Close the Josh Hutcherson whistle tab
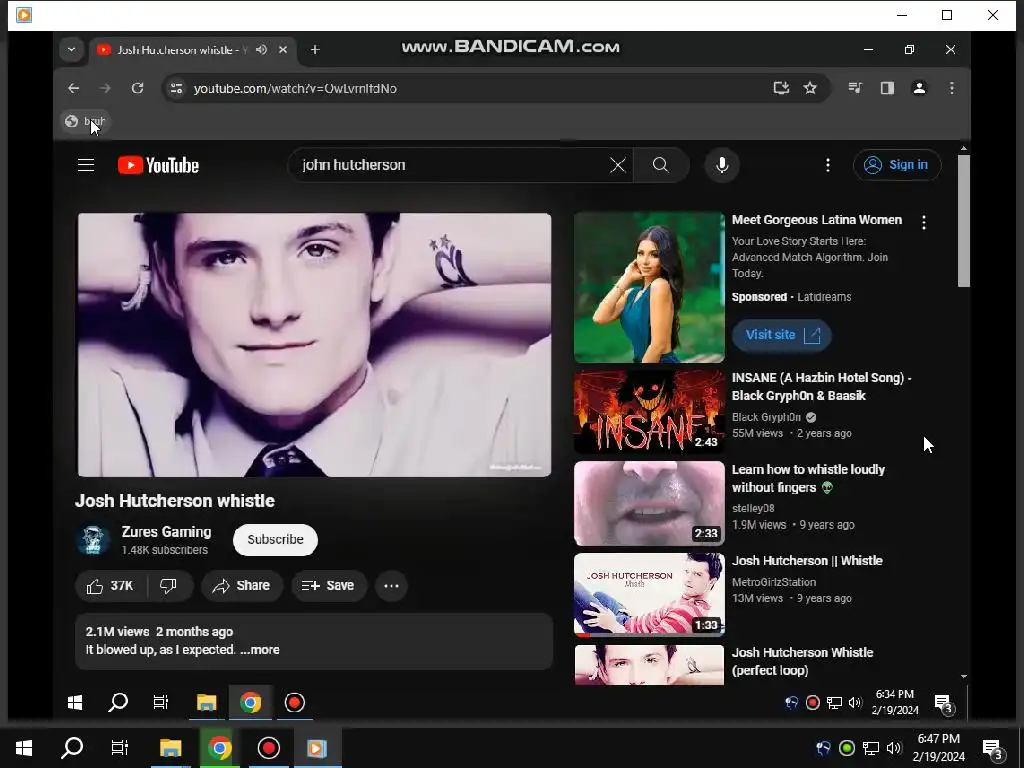The image size is (1024, 768). point(283,50)
